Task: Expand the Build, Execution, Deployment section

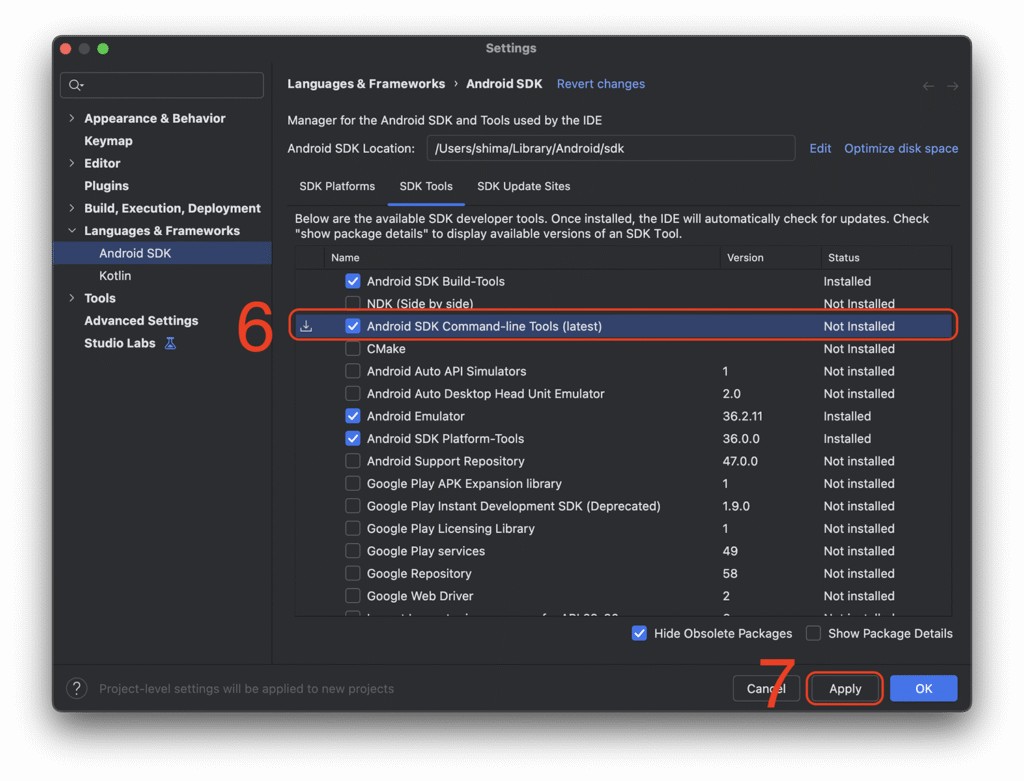Action: 71,208
